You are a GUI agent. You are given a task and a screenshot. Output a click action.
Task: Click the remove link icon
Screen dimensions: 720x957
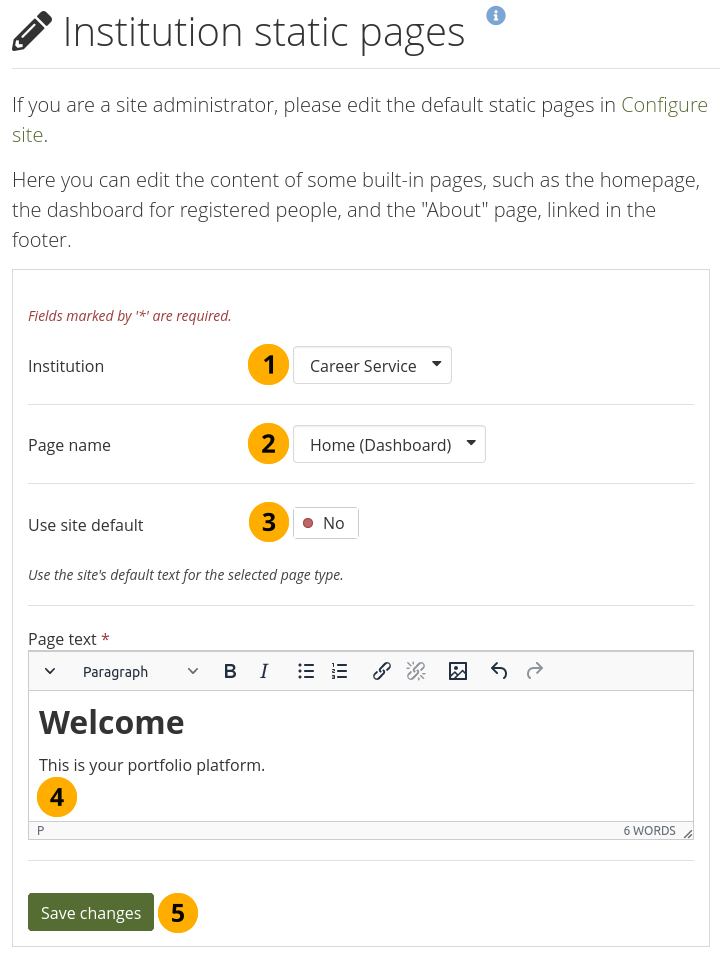pos(416,672)
